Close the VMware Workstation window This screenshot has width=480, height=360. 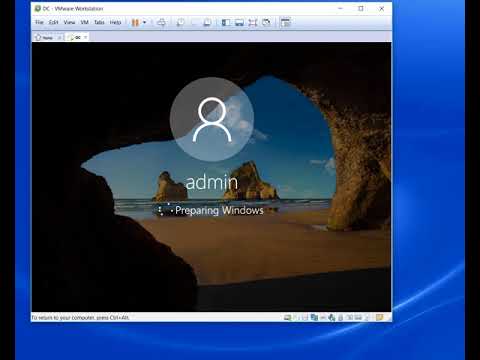pyautogui.click(x=382, y=8)
